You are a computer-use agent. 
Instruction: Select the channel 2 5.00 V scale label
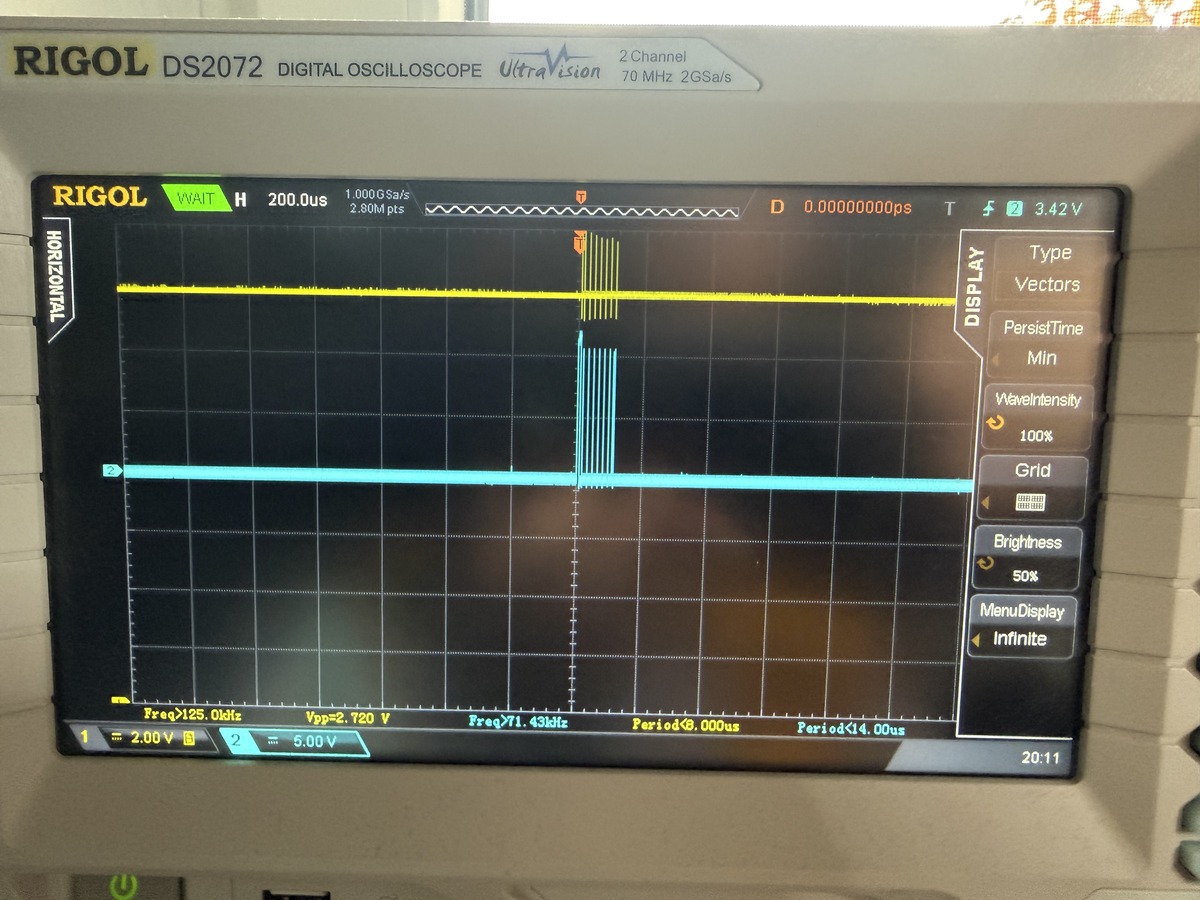tap(314, 742)
